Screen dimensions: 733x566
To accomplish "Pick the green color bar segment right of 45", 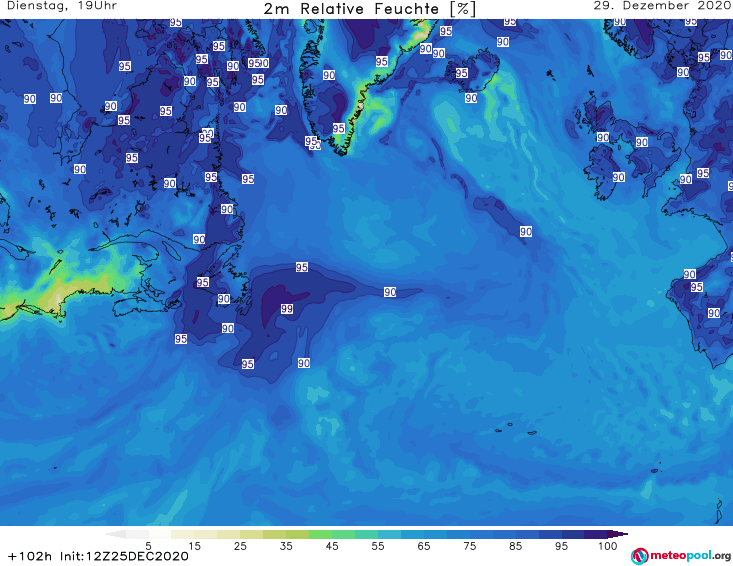I will pos(343,534).
